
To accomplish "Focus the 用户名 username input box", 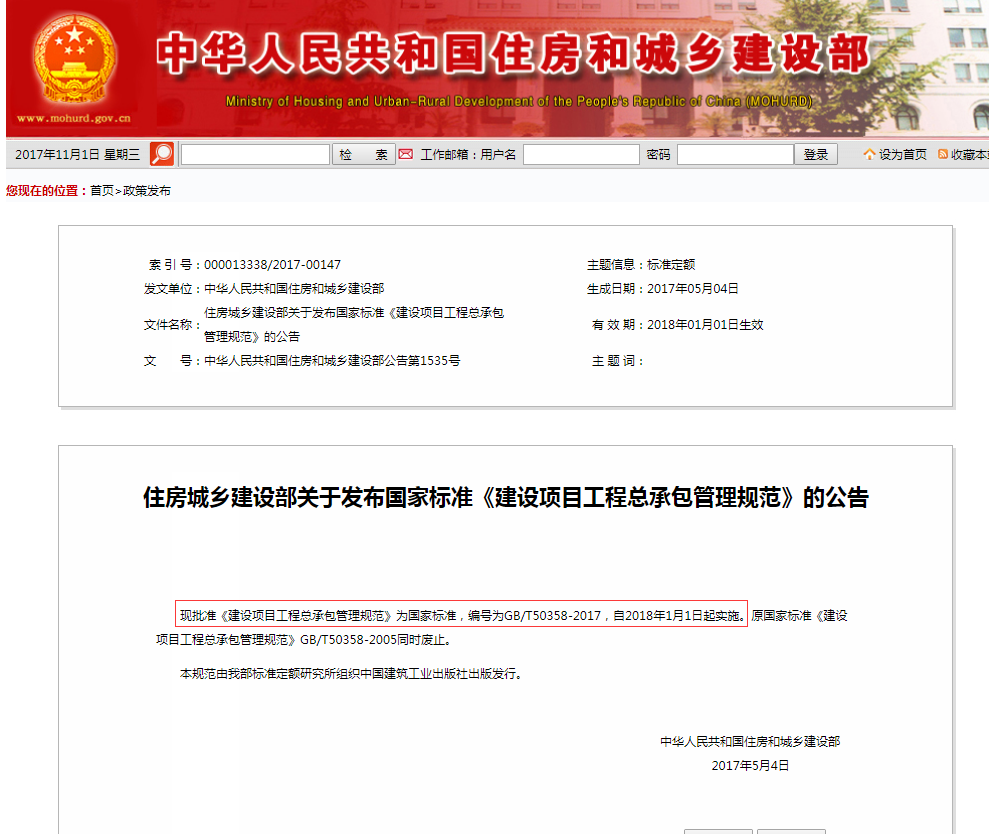I will click(x=581, y=155).
